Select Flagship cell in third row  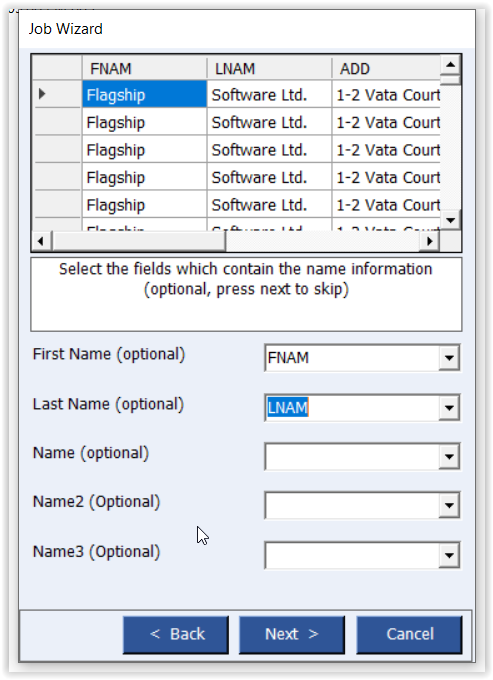pyautogui.click(x=144, y=149)
